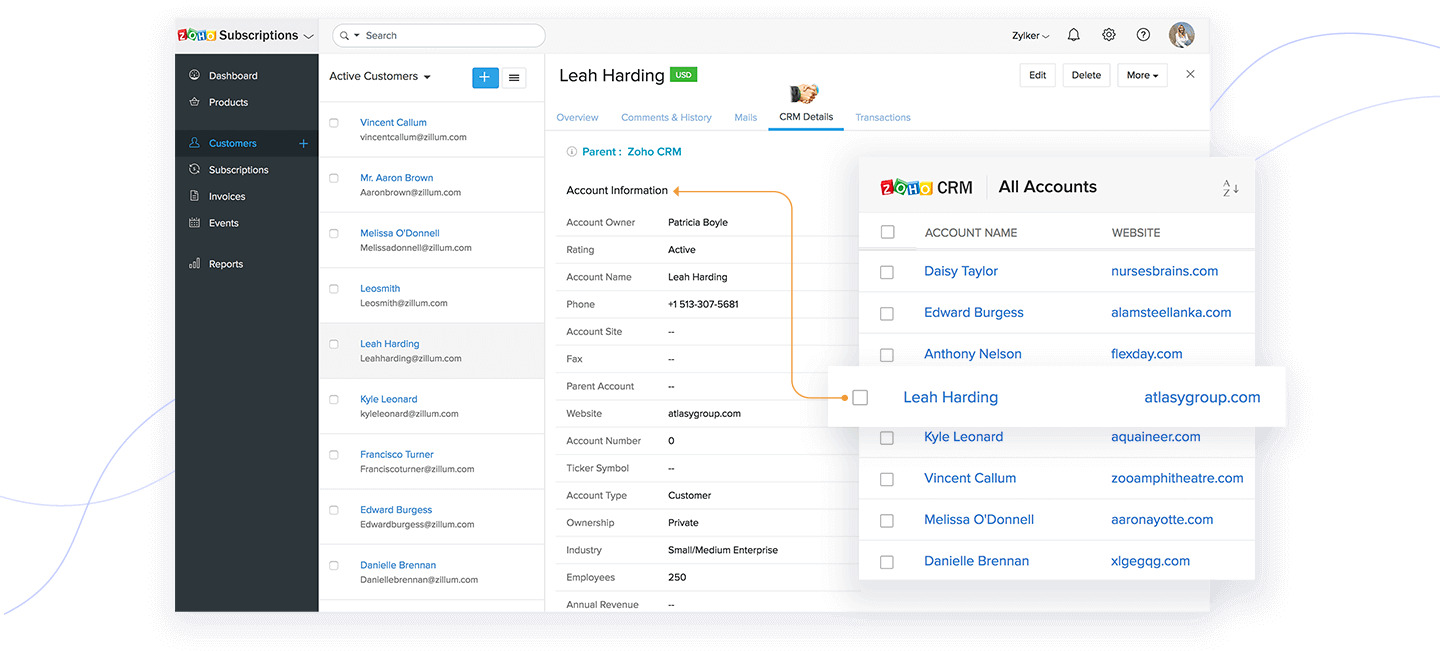This screenshot has width=1440, height=651.
Task: Click the Dashboard sidebar icon
Action: (194, 76)
